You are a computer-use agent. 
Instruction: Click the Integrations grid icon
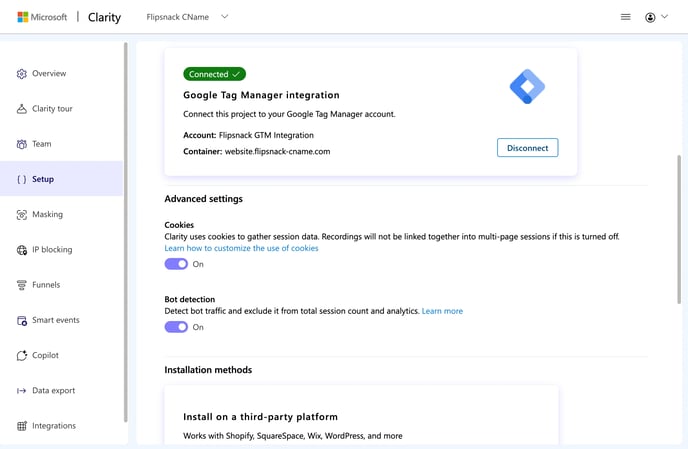tap(22, 426)
